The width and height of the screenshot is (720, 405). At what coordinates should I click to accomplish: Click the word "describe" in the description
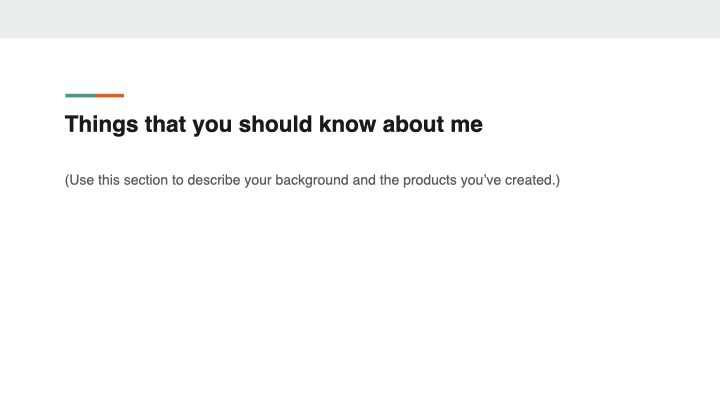[x=218, y=181]
